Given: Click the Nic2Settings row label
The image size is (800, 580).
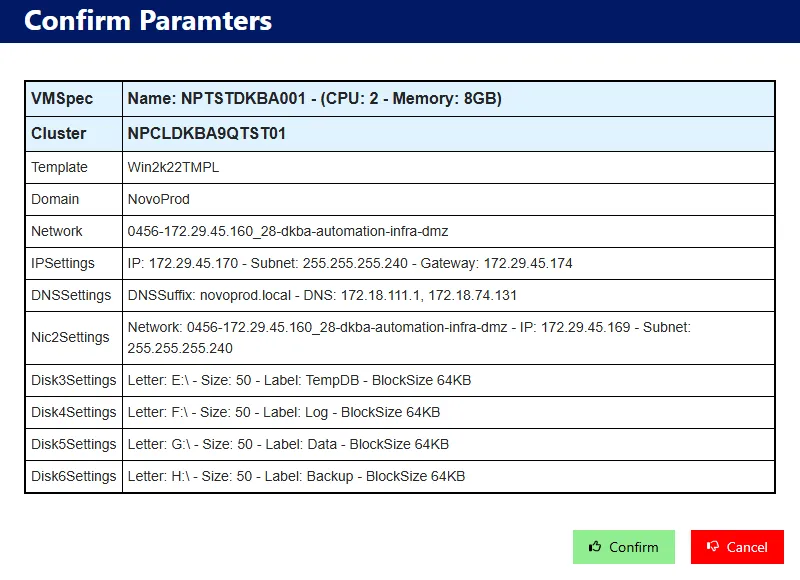Looking at the screenshot, I should point(70,337).
